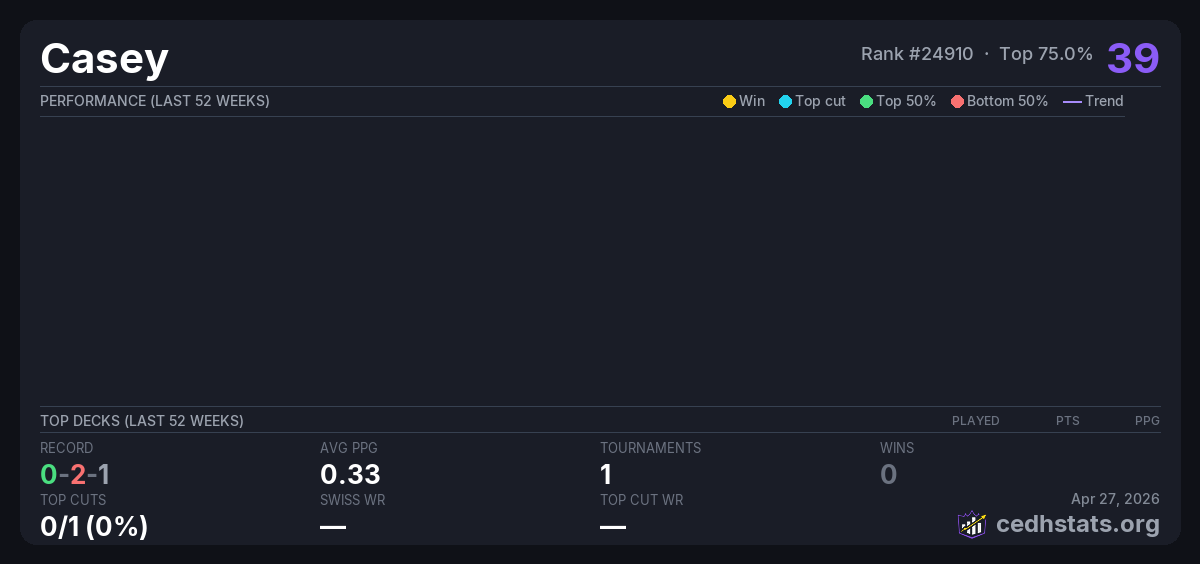Screen dimensions: 1200x564
Task: Sort by the PTS column header
Action: click(x=1067, y=421)
